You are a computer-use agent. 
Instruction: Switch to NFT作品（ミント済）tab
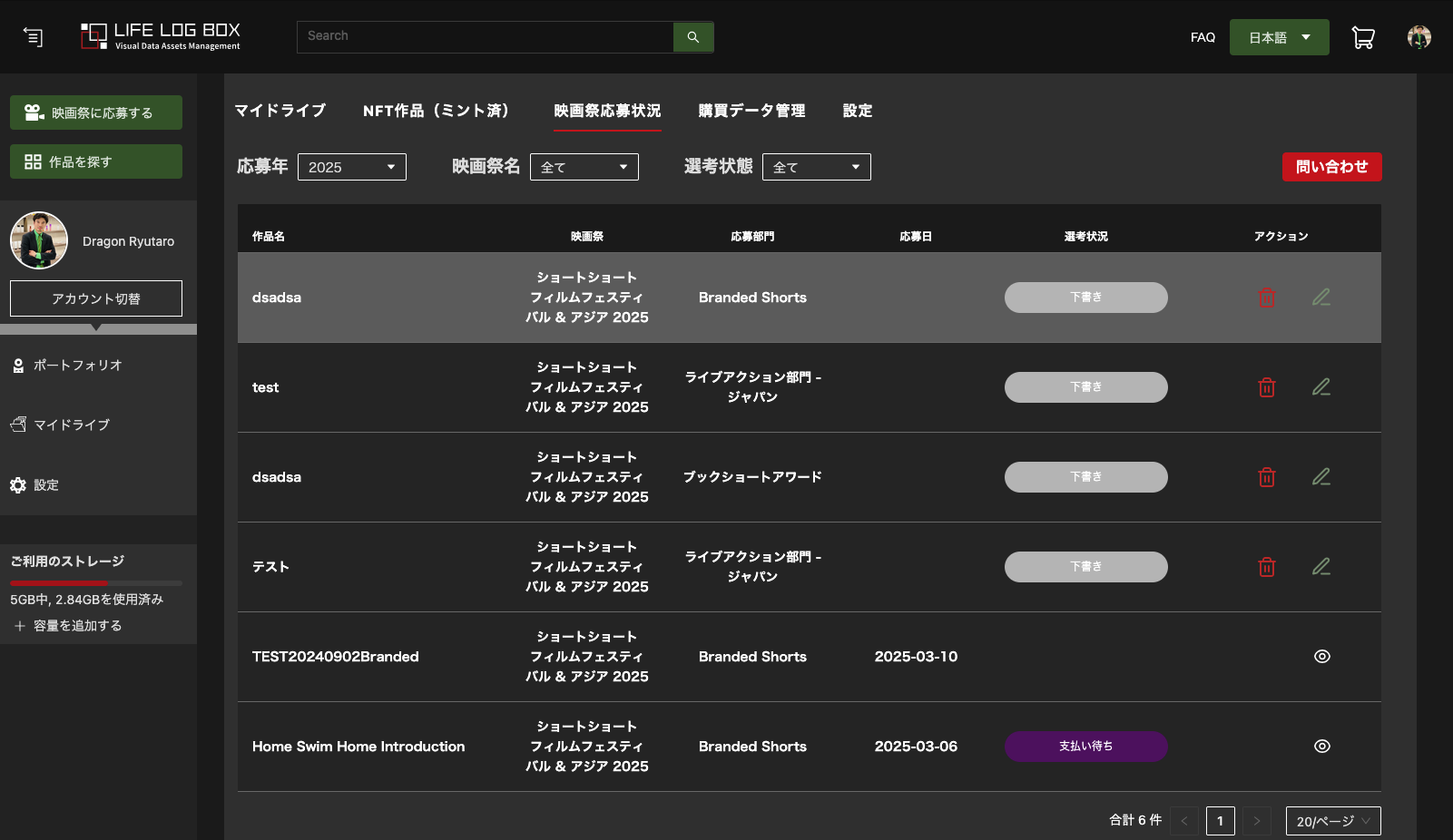pos(440,111)
